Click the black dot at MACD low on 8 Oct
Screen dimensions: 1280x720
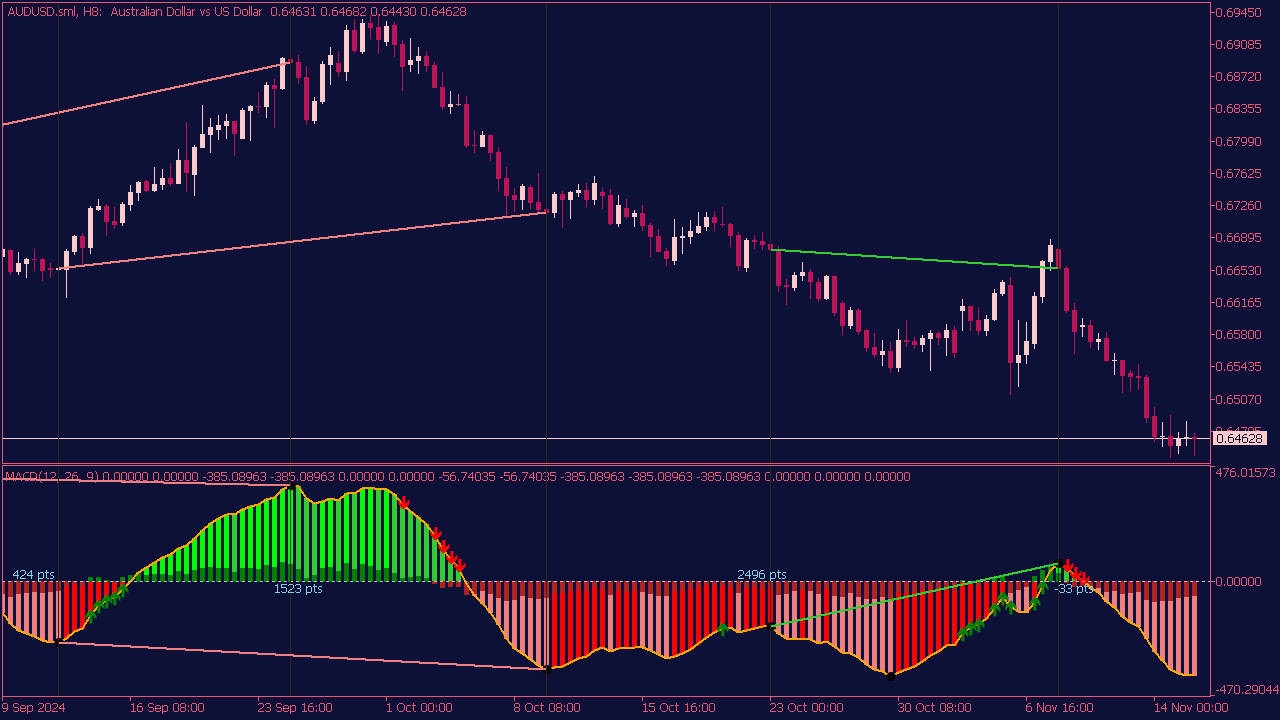[x=547, y=669]
